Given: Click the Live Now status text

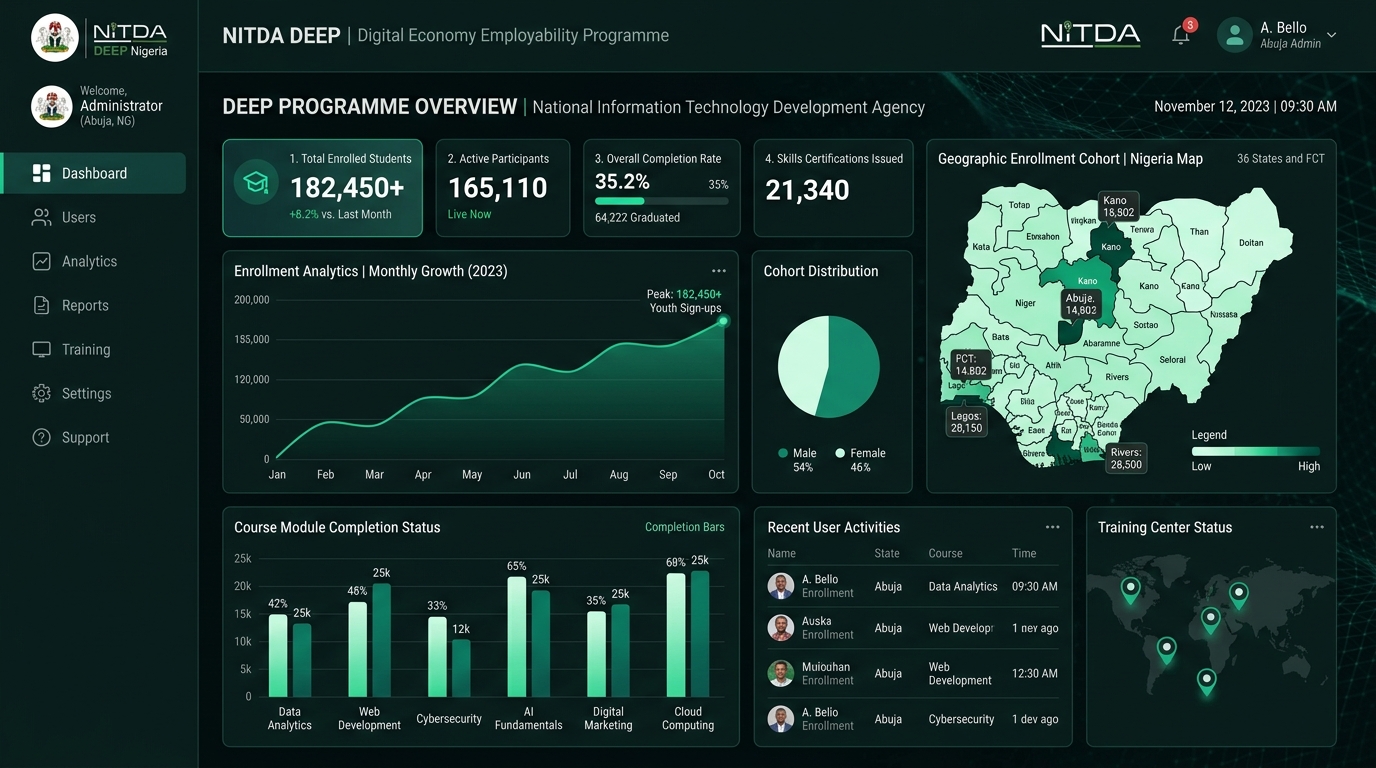Looking at the screenshot, I should click(469, 214).
